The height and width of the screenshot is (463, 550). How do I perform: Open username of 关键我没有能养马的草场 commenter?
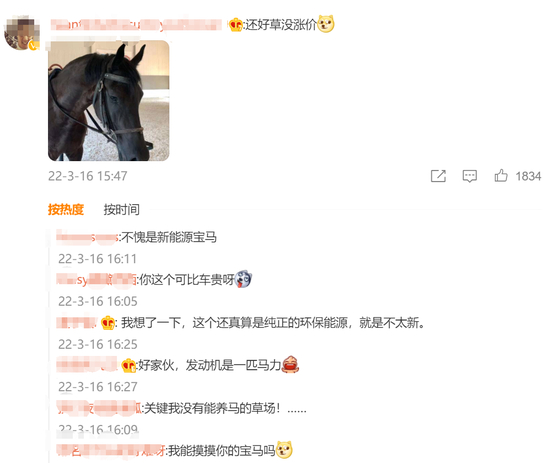[x=99, y=408]
